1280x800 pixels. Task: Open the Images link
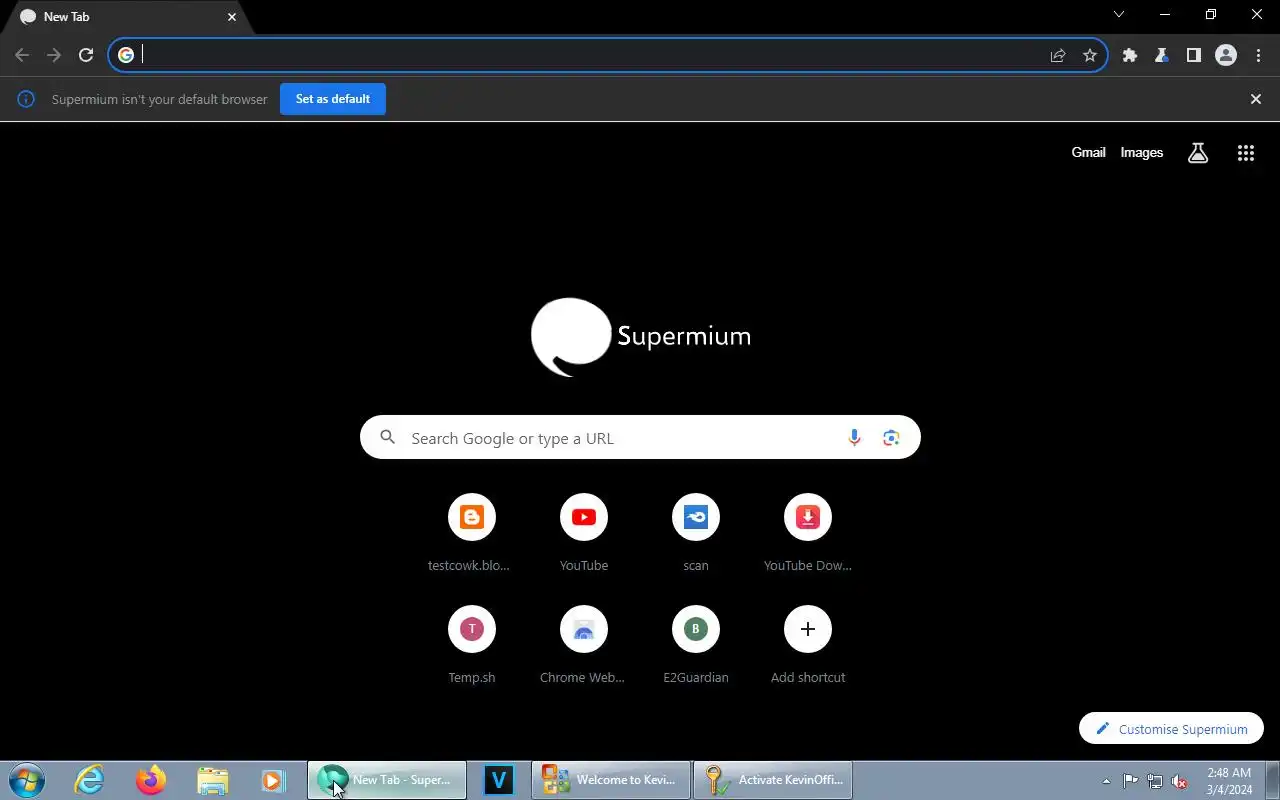tap(1141, 153)
